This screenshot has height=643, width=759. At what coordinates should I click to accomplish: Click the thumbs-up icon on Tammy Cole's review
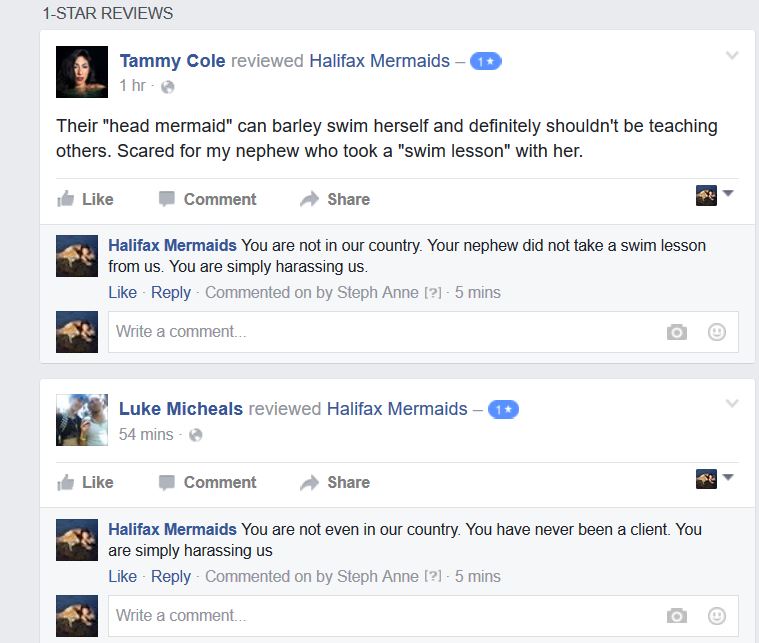point(67,199)
